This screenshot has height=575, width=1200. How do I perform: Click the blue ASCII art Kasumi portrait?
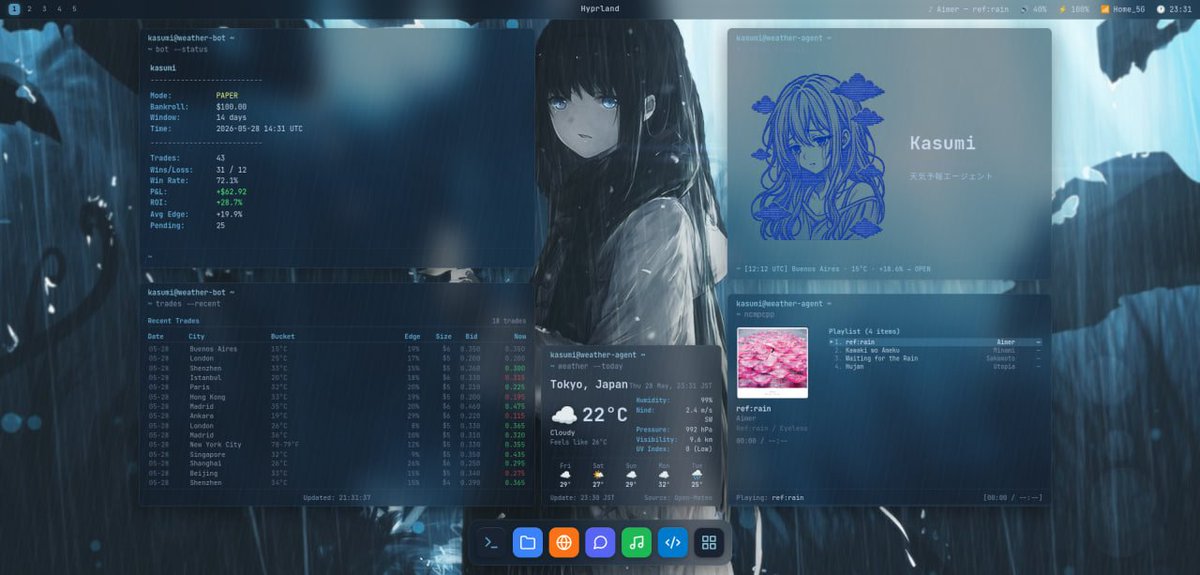(x=817, y=154)
